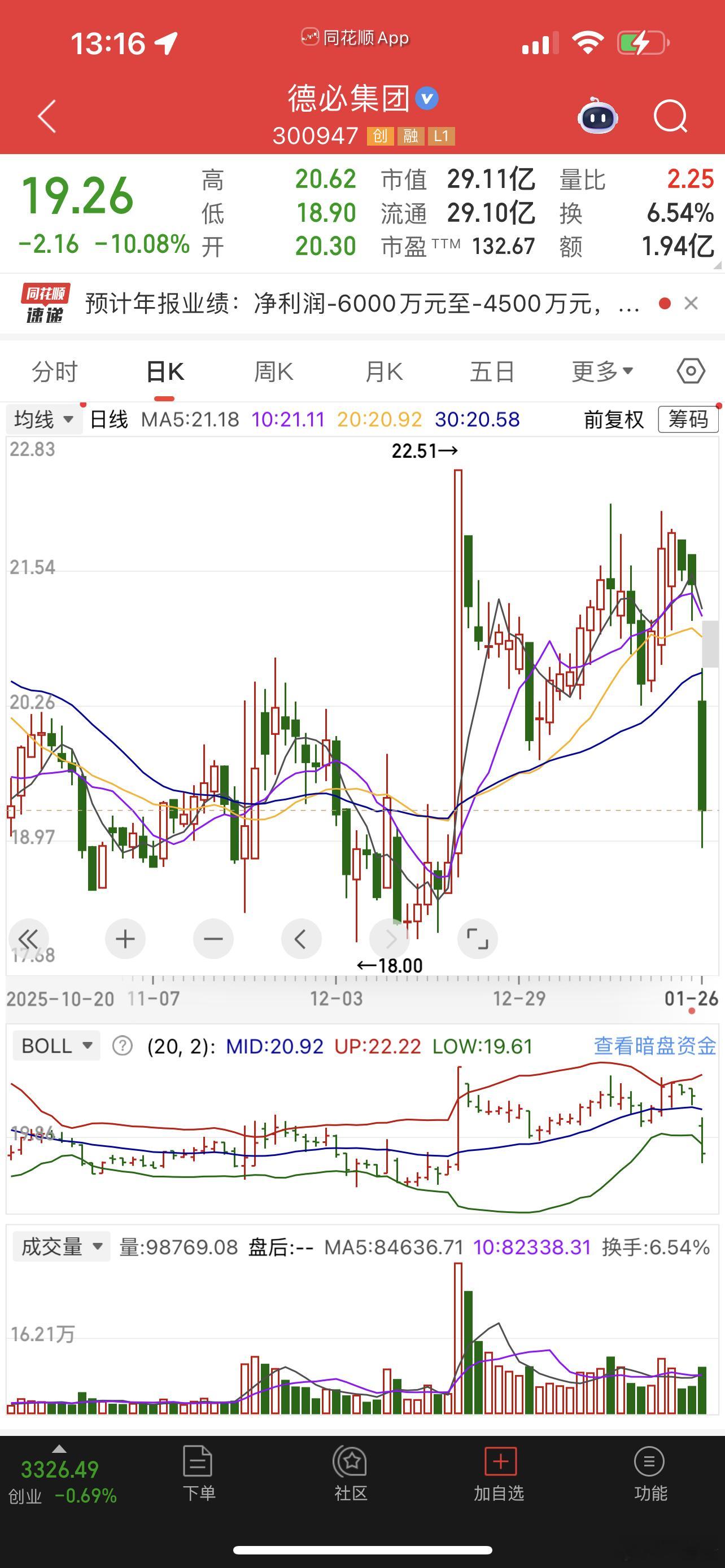Select the 01-26 date marker

692,998
